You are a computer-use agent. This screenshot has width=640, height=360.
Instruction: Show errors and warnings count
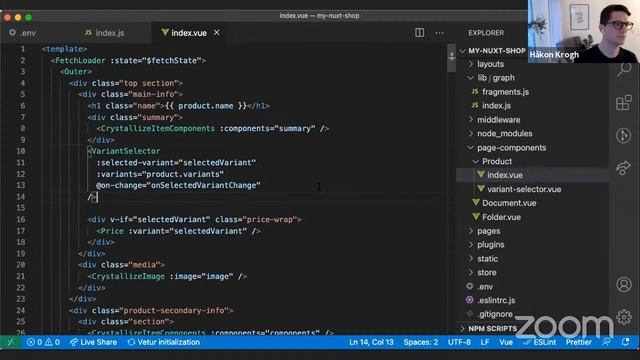(43, 342)
